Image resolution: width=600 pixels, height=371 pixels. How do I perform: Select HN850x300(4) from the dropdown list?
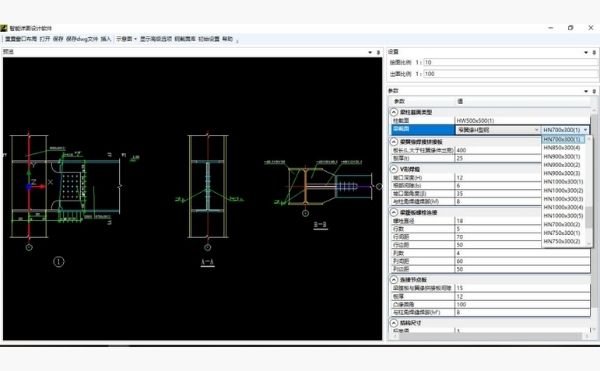click(x=562, y=148)
